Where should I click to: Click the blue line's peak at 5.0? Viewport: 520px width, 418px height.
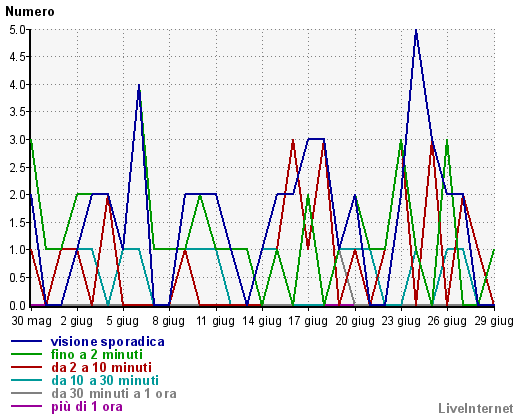416,31
